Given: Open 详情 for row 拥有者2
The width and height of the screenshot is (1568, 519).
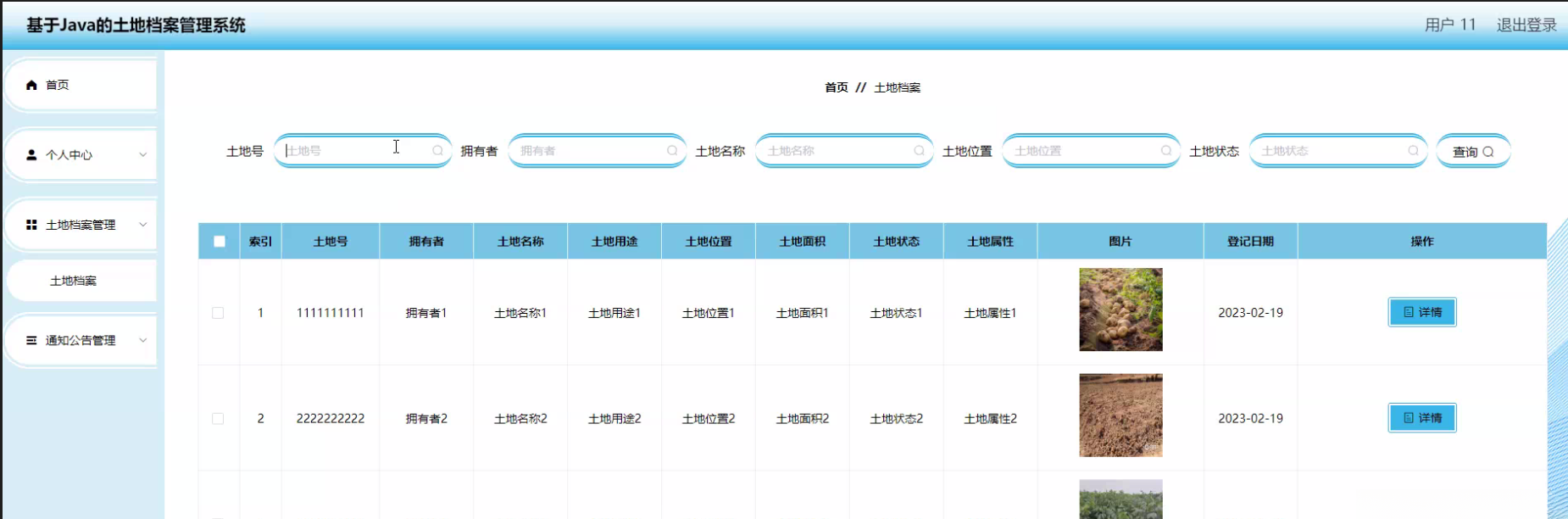Looking at the screenshot, I should 1422,418.
